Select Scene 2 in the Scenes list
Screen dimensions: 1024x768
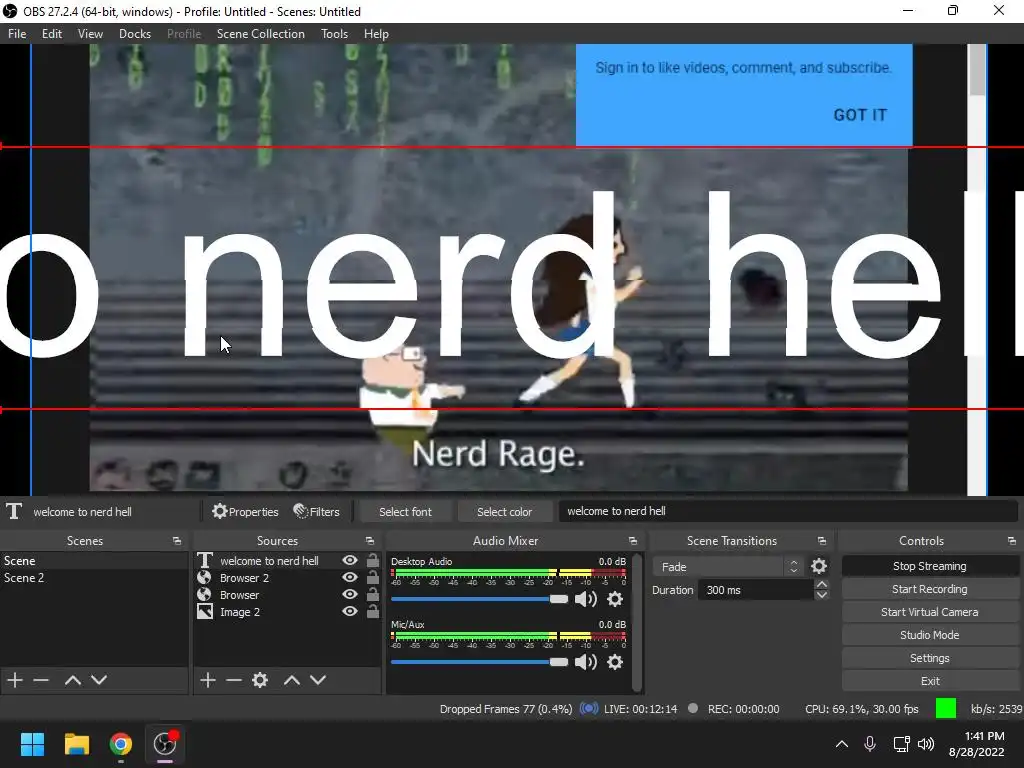(94, 578)
